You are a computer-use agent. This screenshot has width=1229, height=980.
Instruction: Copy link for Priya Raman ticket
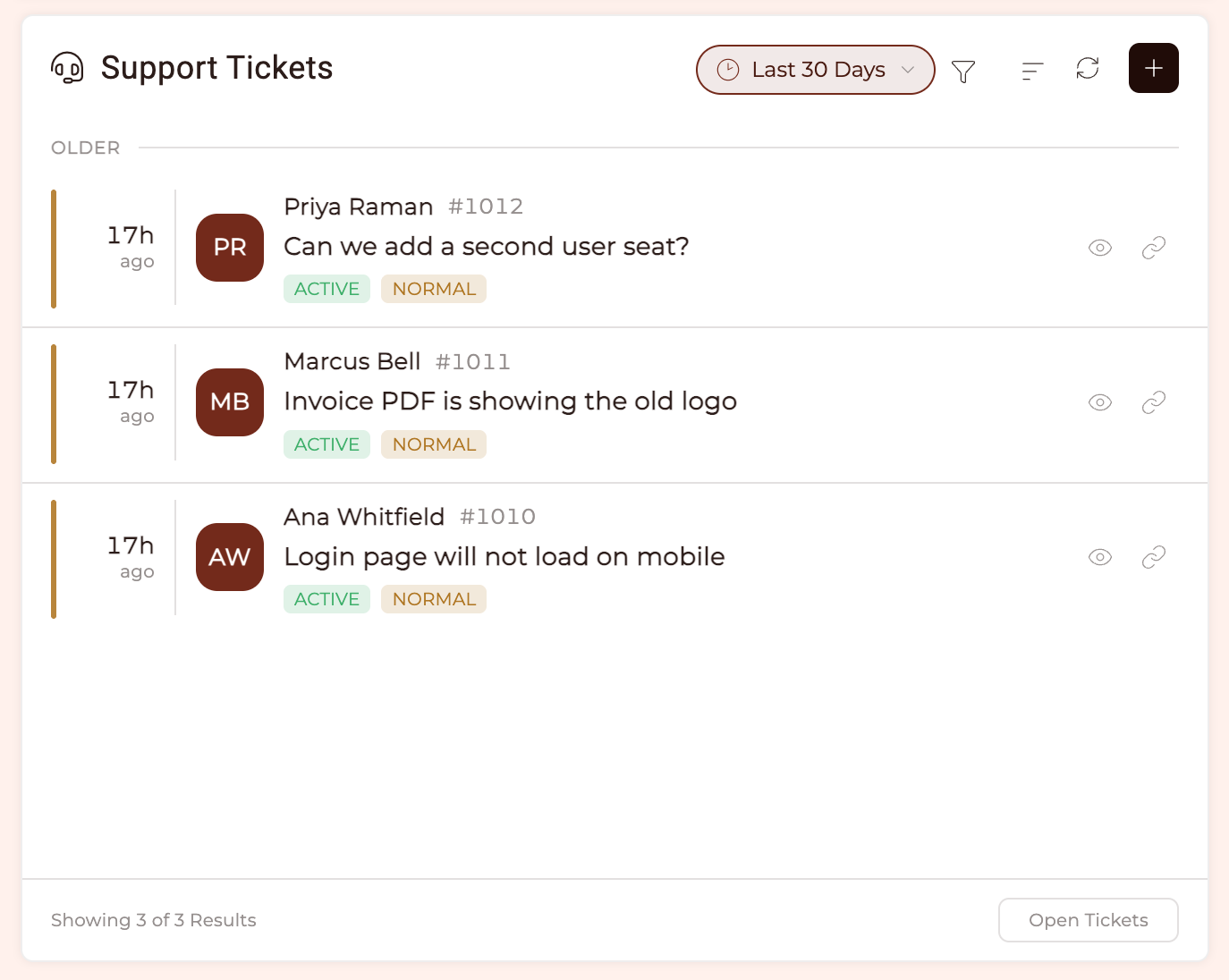tap(1154, 248)
